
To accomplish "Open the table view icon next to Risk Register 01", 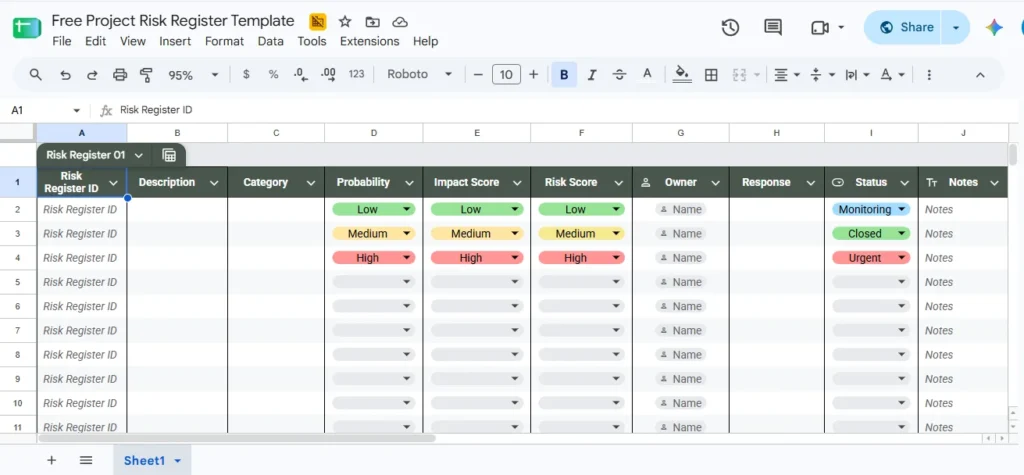I will coord(169,156).
